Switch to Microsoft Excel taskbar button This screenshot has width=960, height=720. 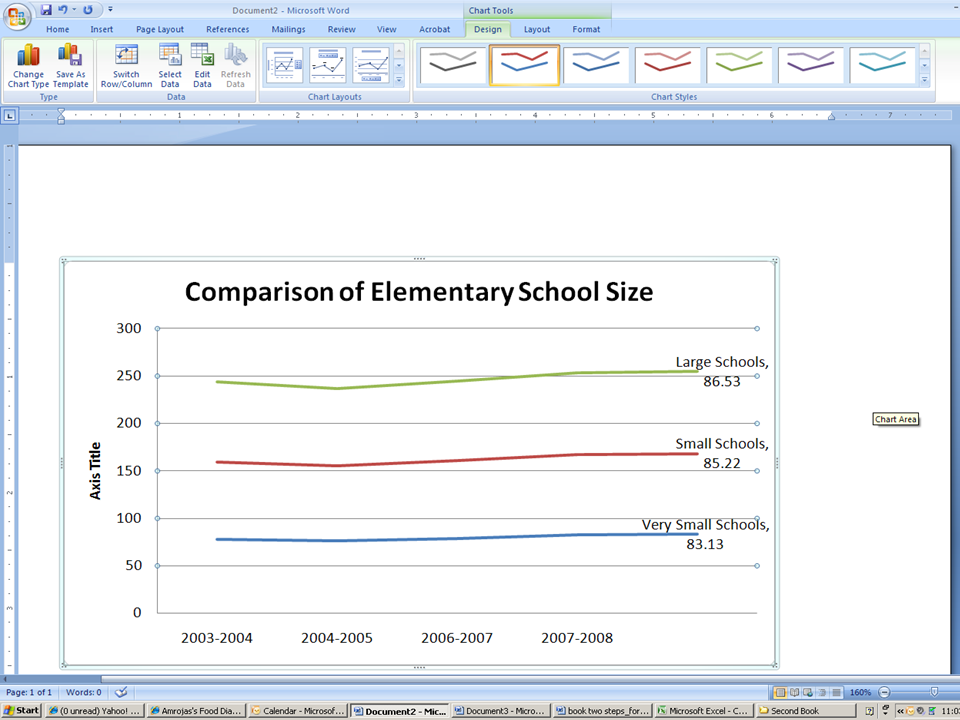pos(702,711)
